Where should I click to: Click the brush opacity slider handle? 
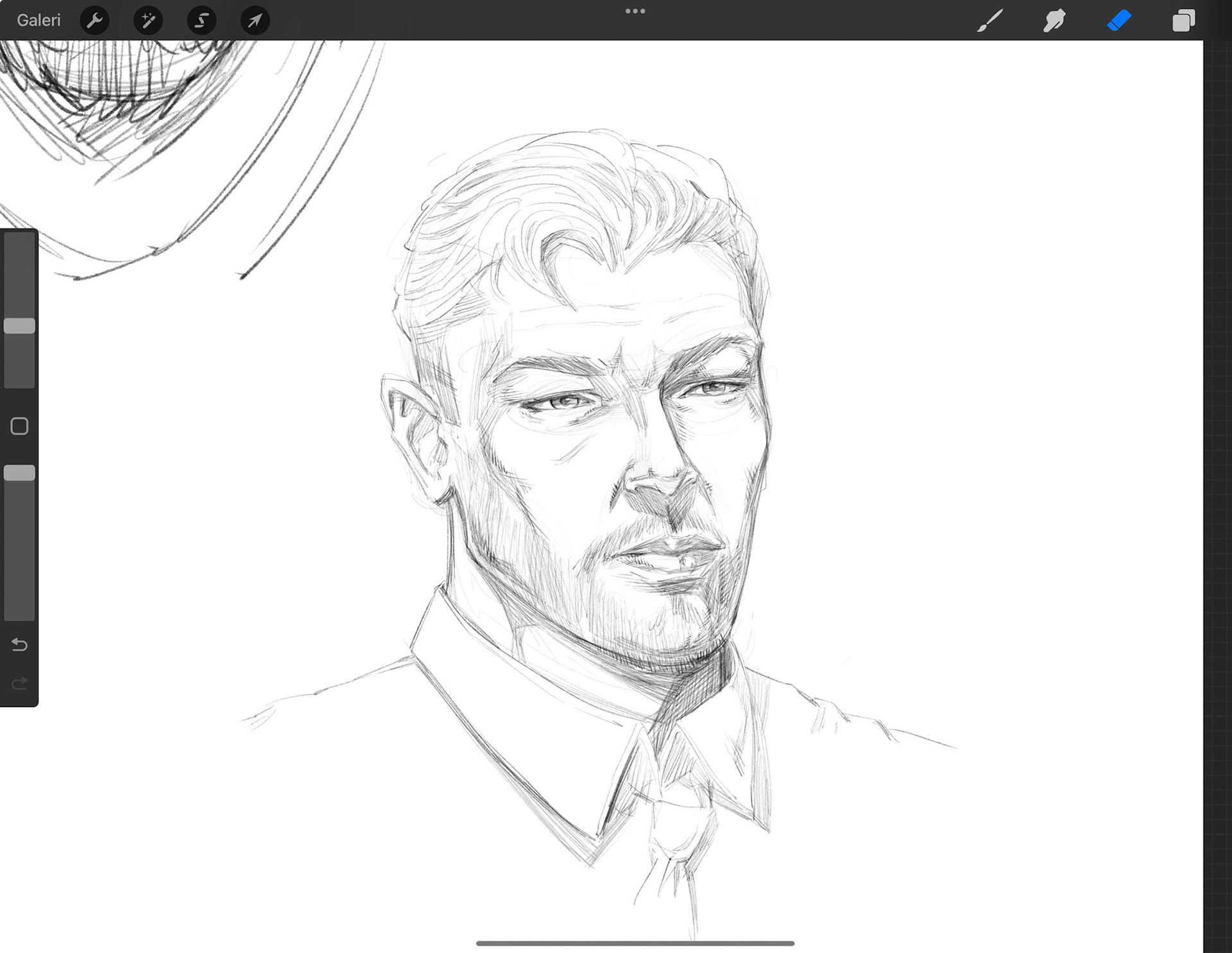click(x=19, y=473)
